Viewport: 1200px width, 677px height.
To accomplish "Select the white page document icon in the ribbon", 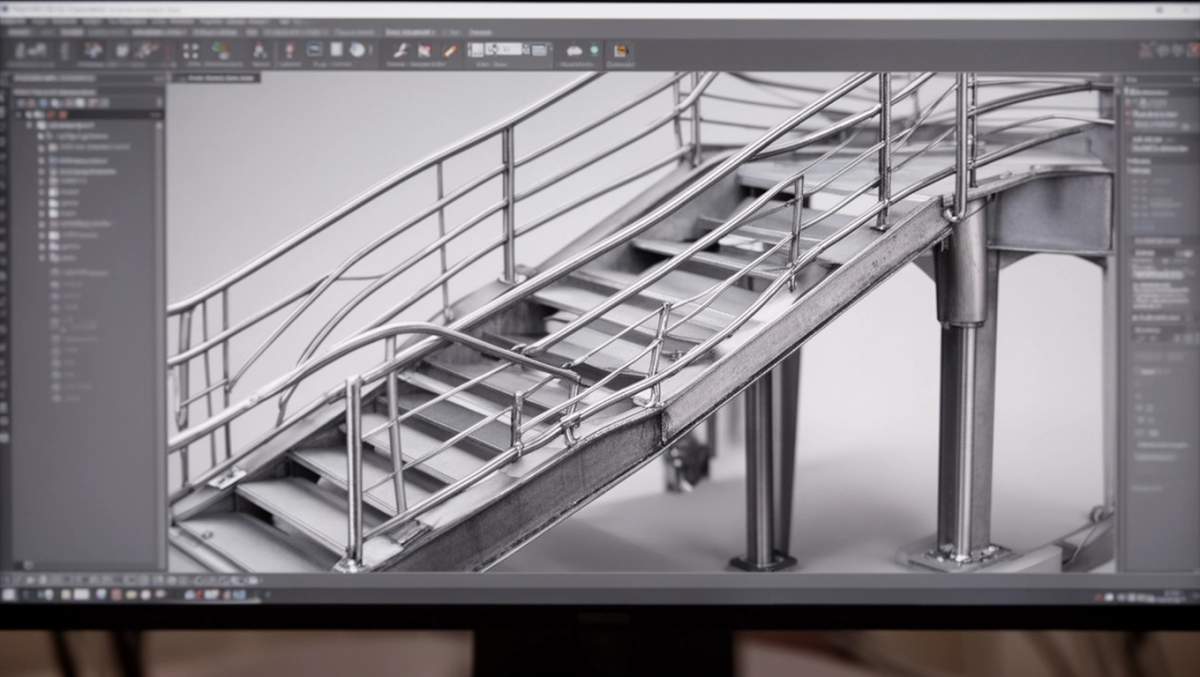I will coord(337,50).
